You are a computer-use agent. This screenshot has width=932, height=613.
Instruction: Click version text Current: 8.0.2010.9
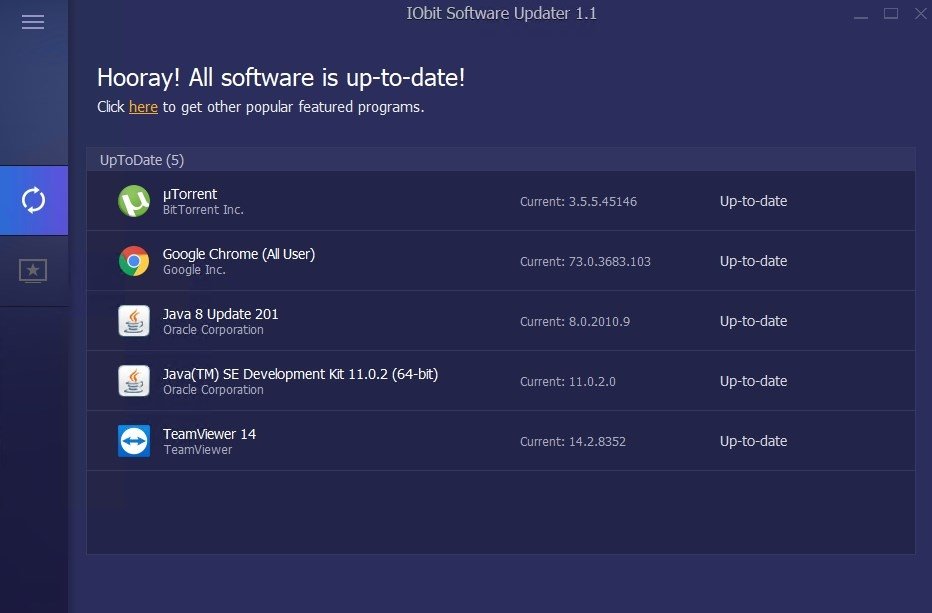[x=575, y=322]
